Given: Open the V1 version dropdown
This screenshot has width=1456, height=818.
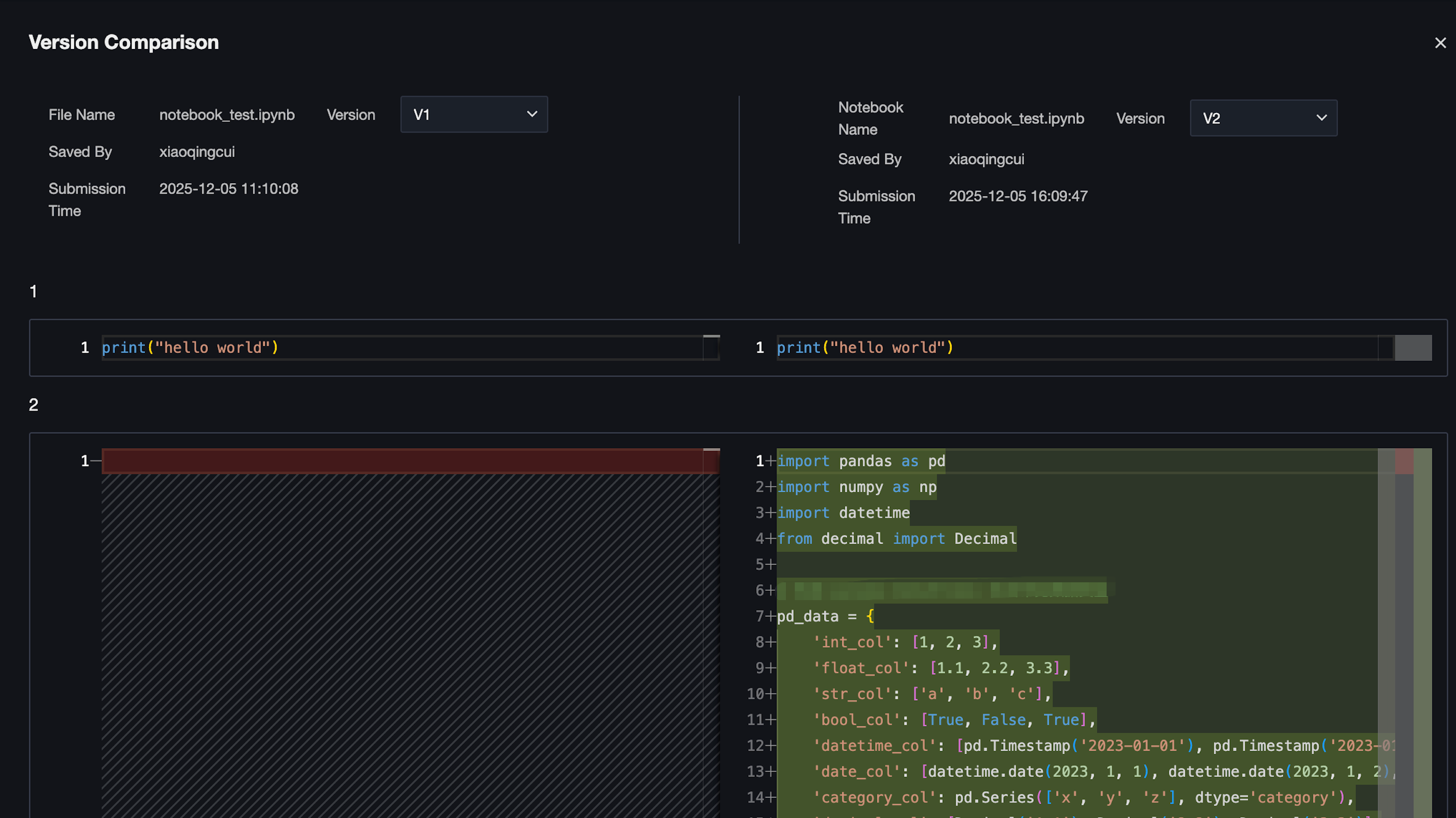Looking at the screenshot, I should 473,114.
